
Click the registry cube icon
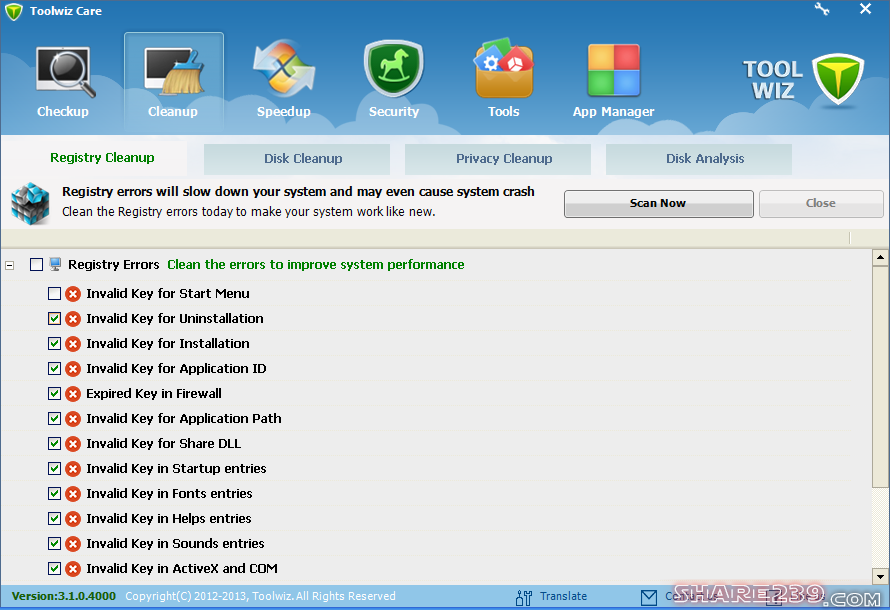click(x=30, y=203)
